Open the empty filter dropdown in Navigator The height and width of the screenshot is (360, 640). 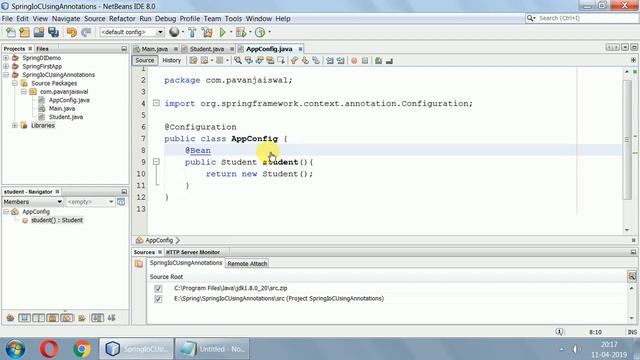(x=111, y=202)
